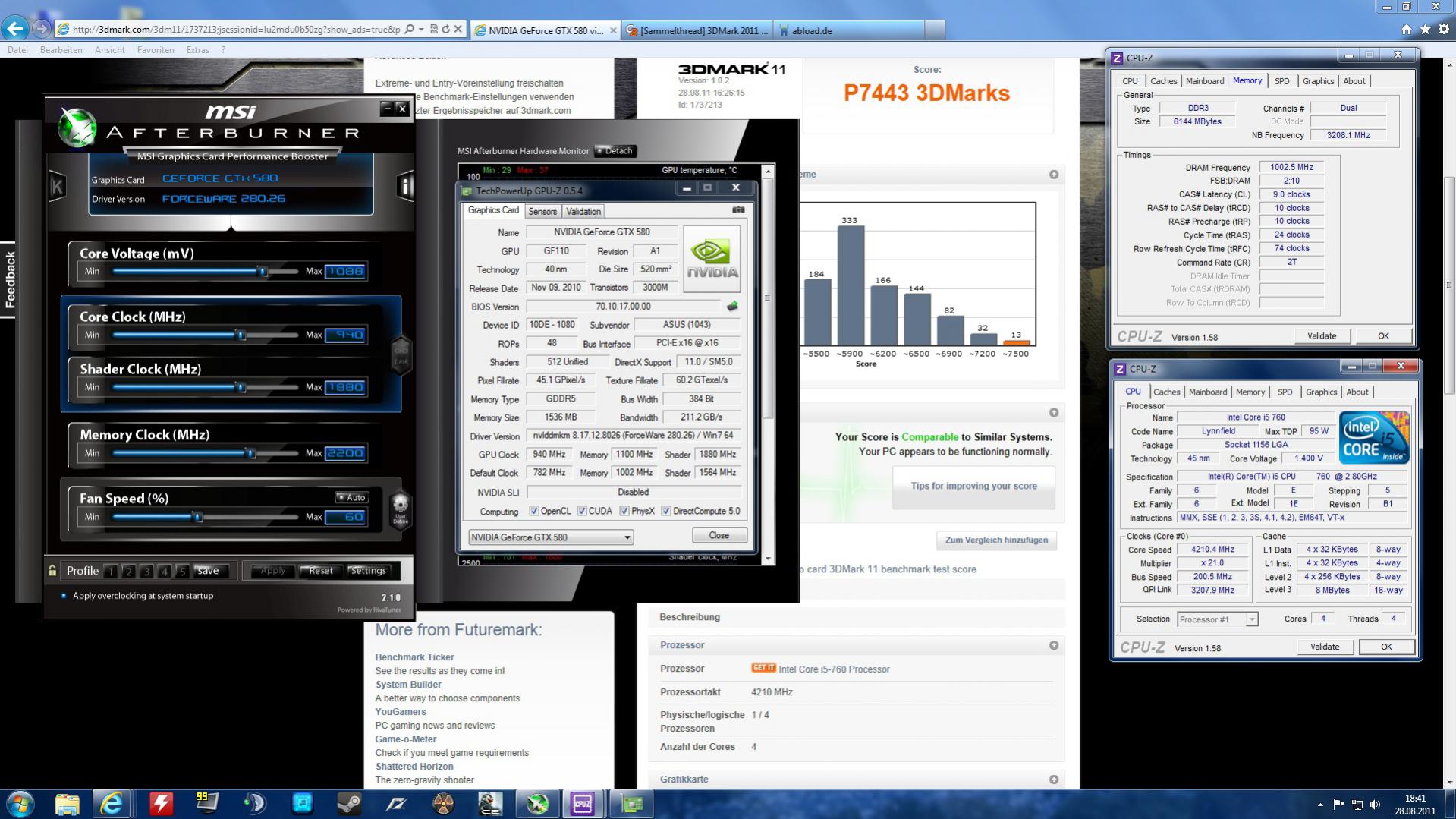Click OK in upper CPU-Z window
This screenshot has height=819, width=1456.
(x=1383, y=336)
